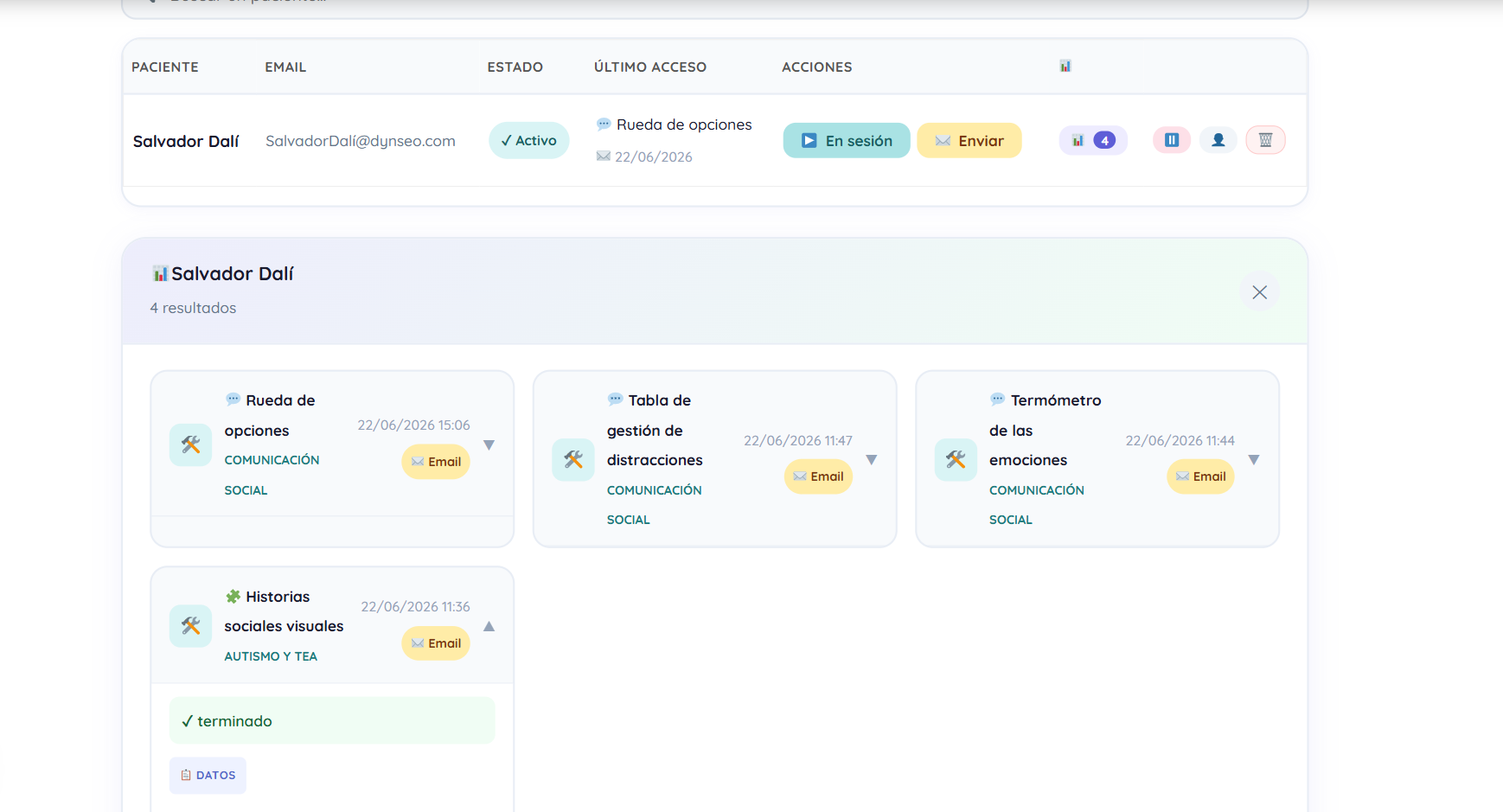The image size is (1503, 812).
Task: Click the pause icon for Salvador Dalí
Action: point(1171,140)
